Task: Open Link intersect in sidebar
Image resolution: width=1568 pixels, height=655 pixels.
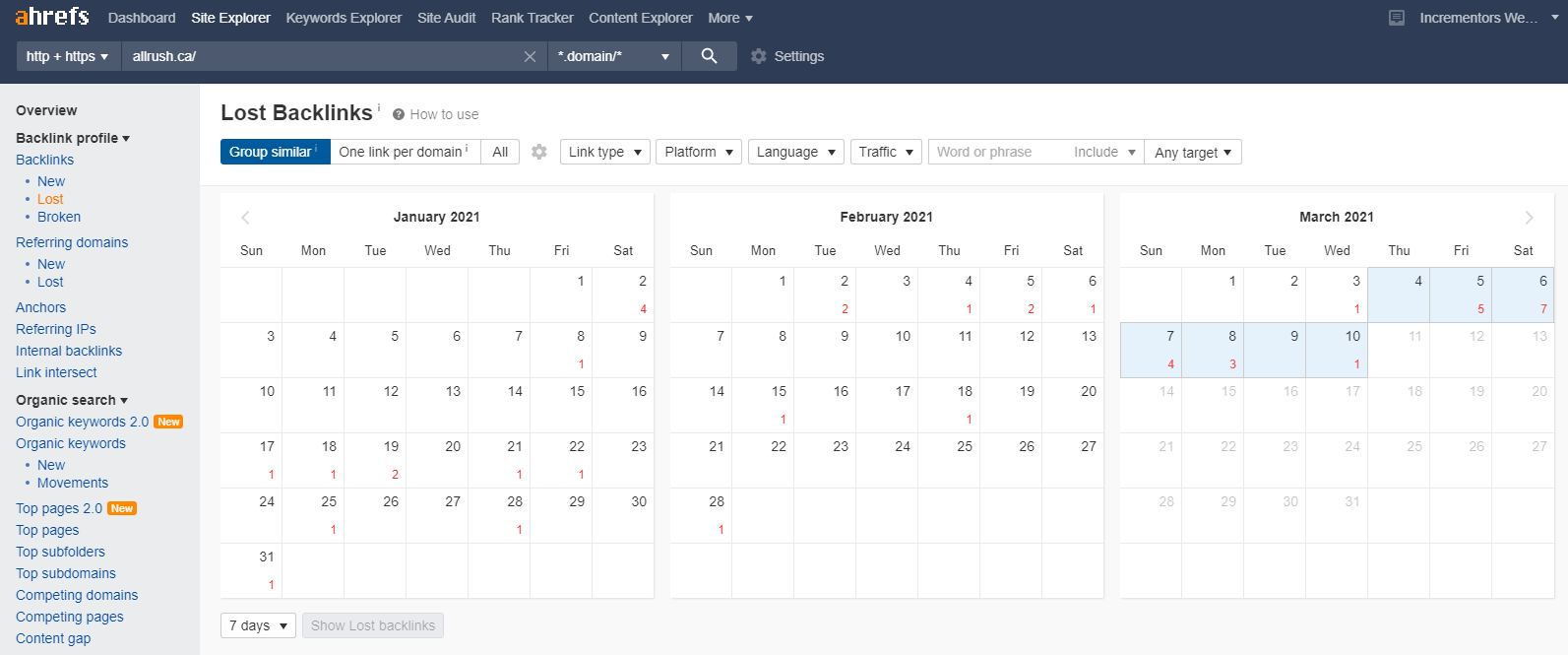Action: [x=56, y=372]
